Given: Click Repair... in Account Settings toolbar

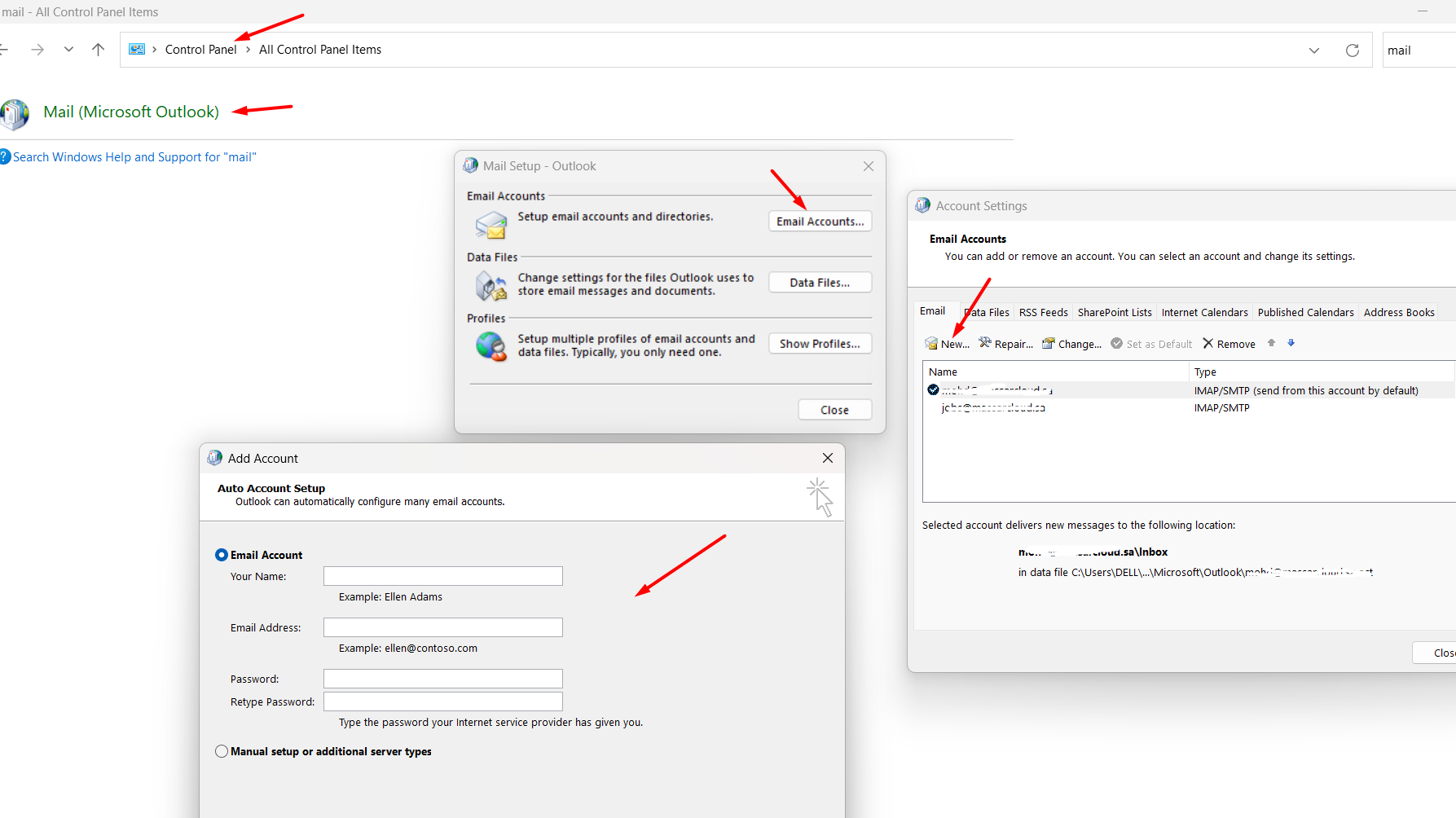Looking at the screenshot, I should click(x=1005, y=344).
